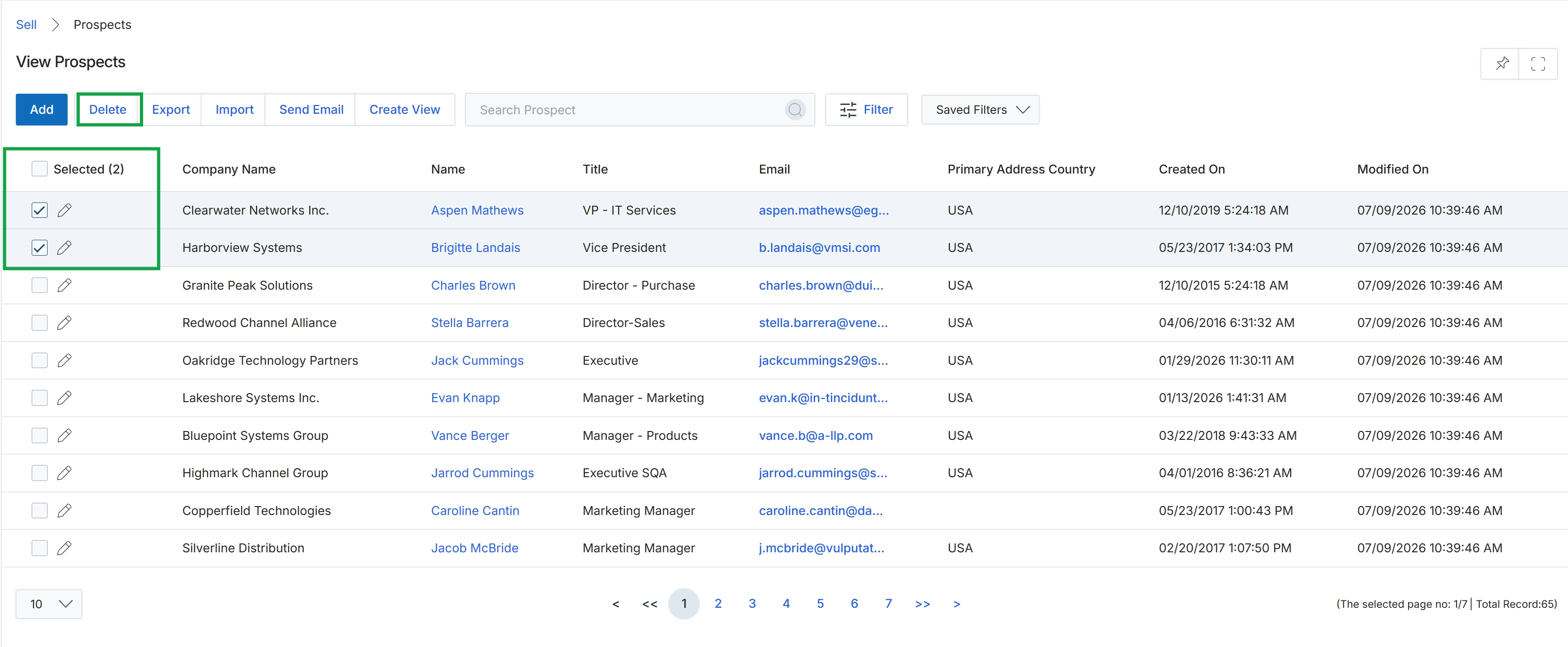Open Jarrod Cummings prospect
1568x647 pixels.
[x=482, y=473]
